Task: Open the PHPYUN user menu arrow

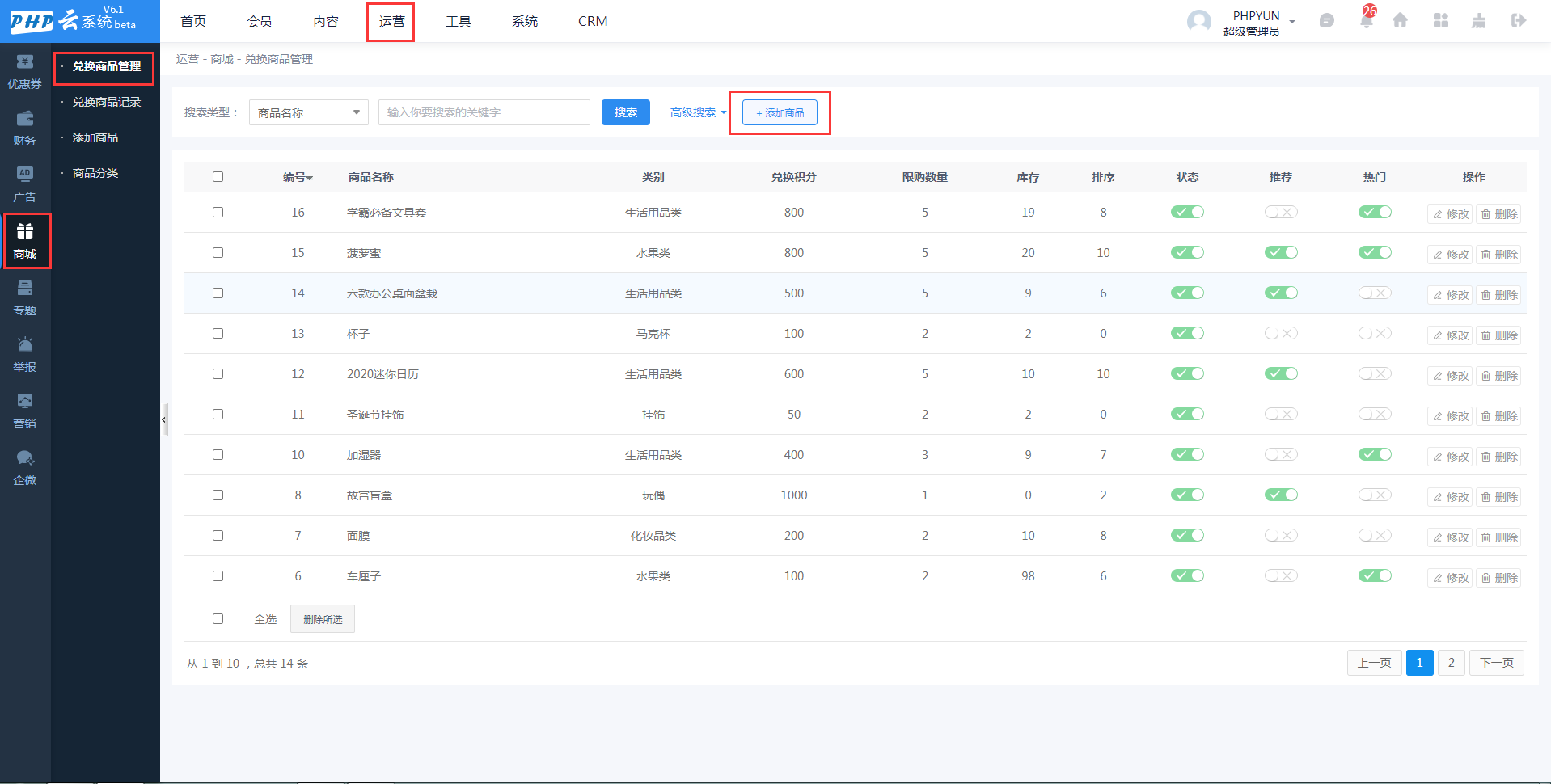Action: [1292, 22]
